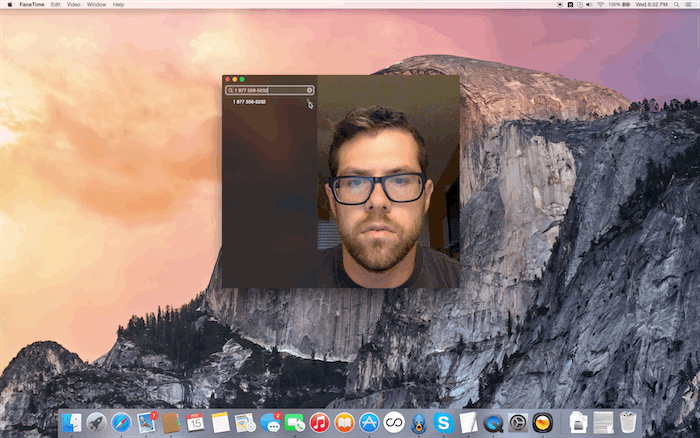
Task: Open the Help menu
Action: pyautogui.click(x=119, y=4)
